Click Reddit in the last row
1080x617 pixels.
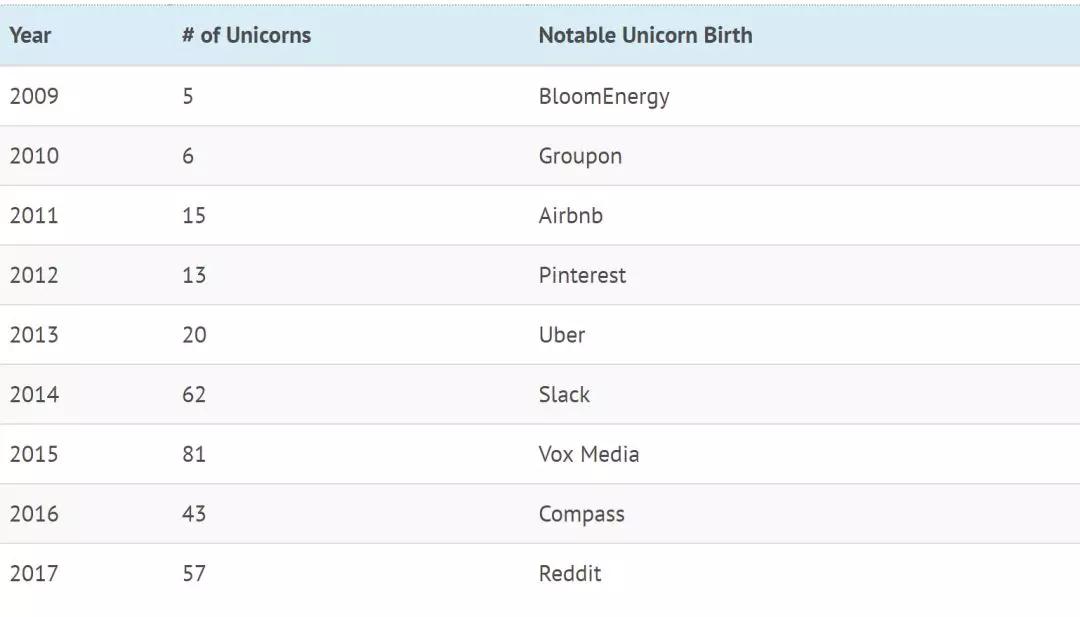[570, 574]
